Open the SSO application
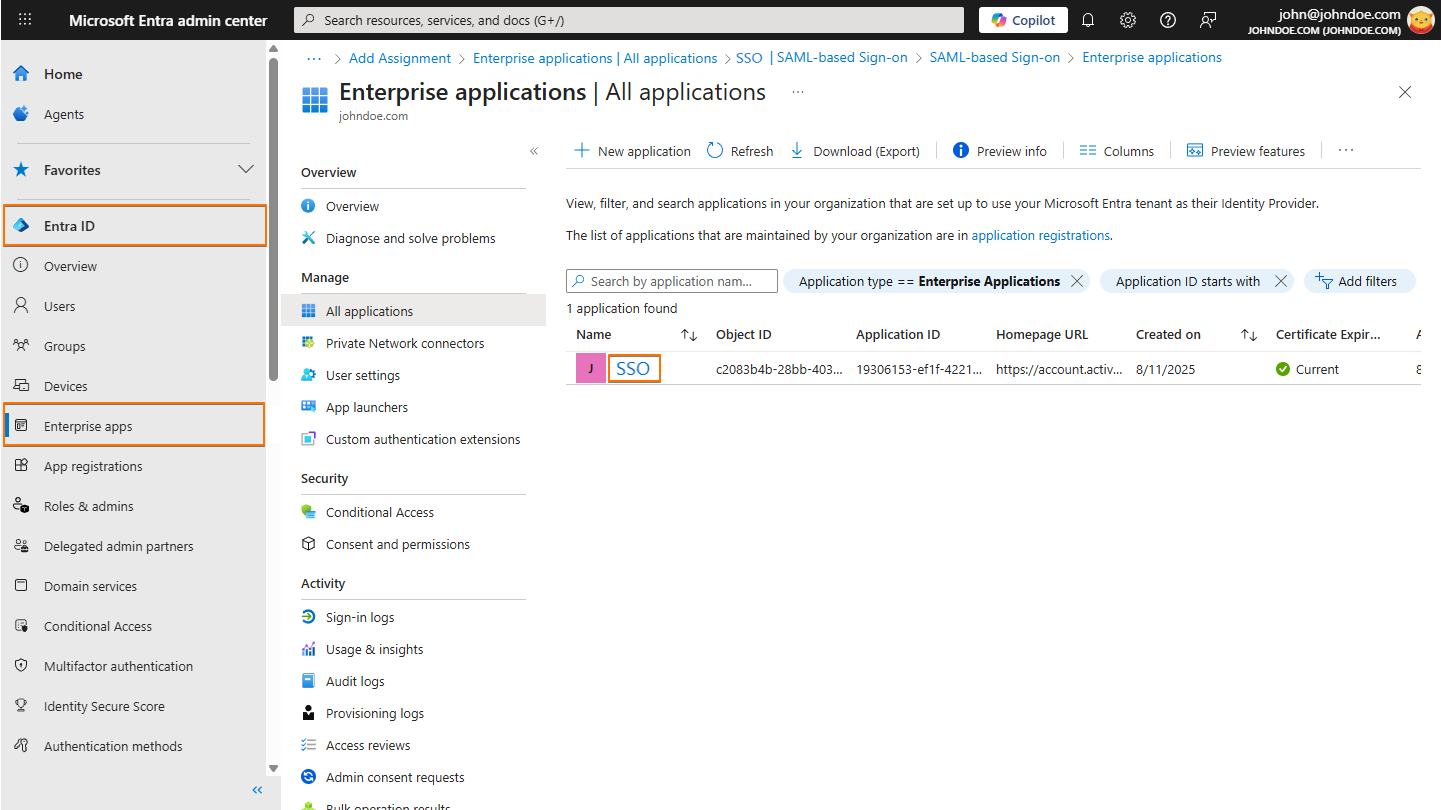 click(634, 368)
